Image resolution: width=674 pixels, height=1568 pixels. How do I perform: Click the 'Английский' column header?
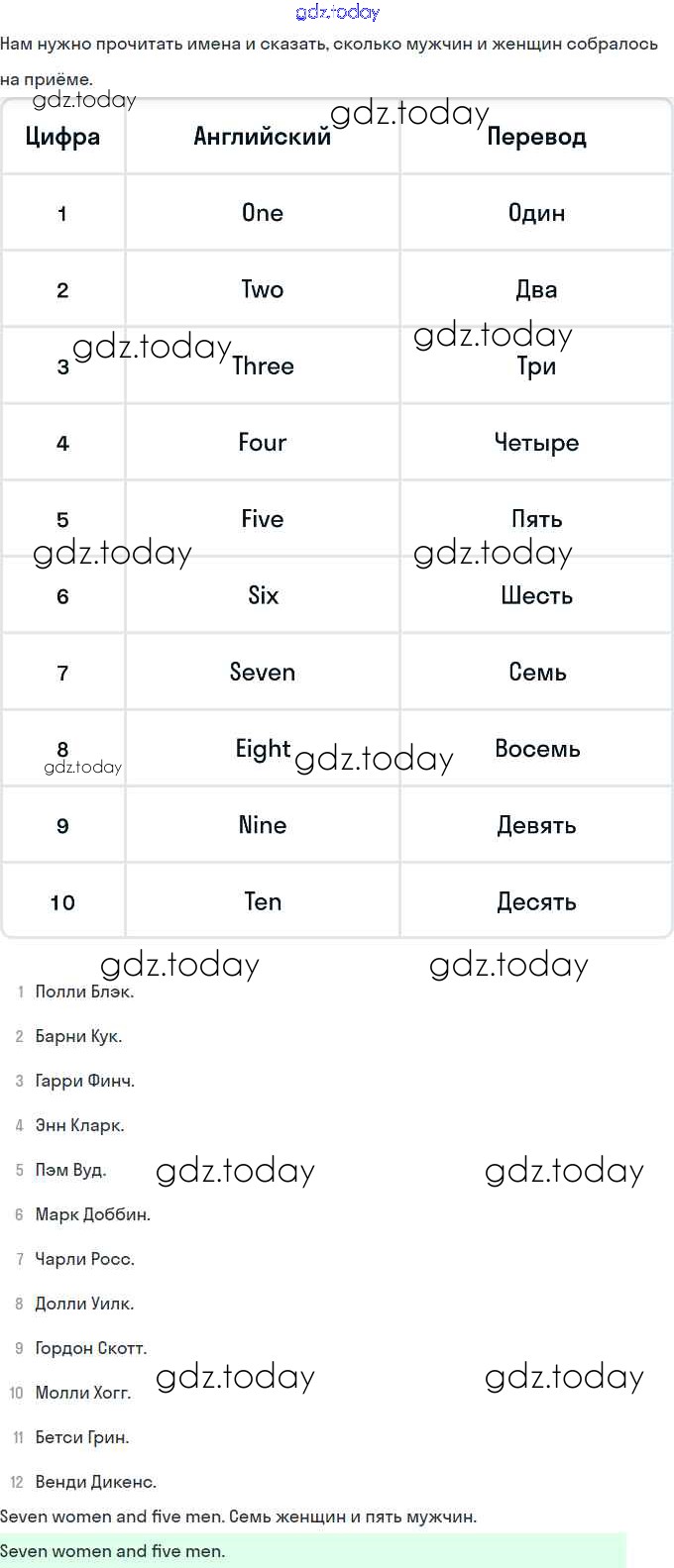tap(262, 137)
